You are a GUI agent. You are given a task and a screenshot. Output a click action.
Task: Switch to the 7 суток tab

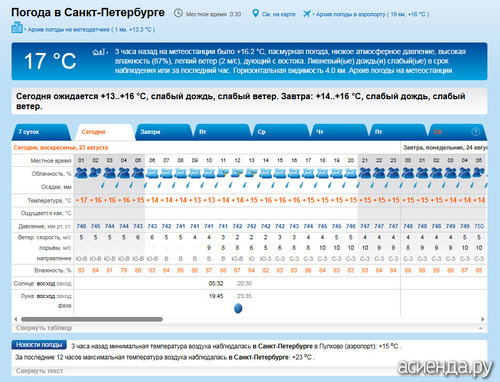[x=40, y=132]
